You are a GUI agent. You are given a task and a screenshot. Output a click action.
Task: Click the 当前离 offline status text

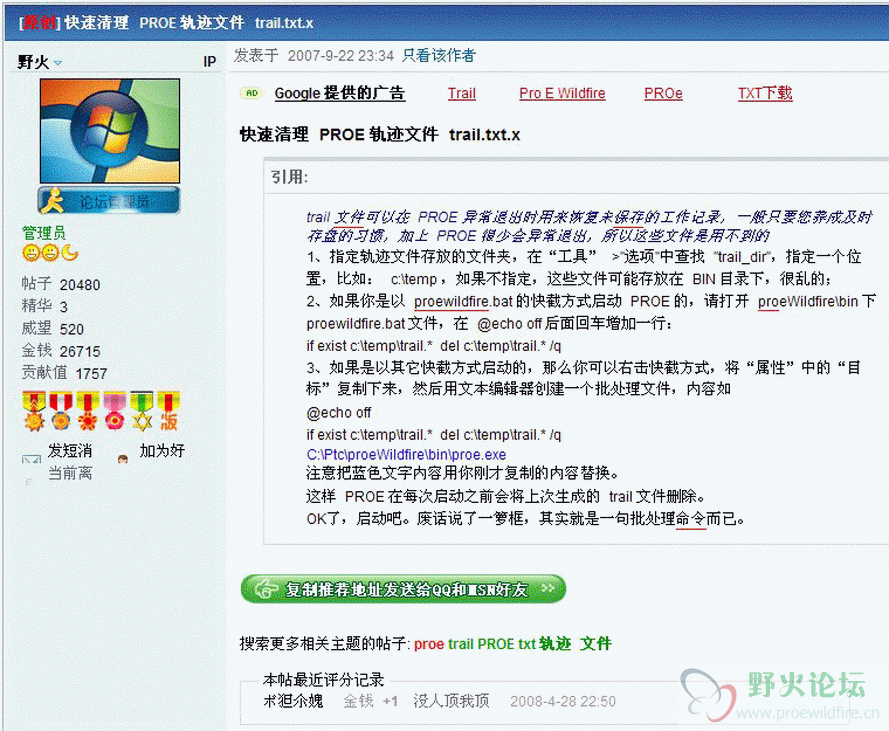click(70, 473)
